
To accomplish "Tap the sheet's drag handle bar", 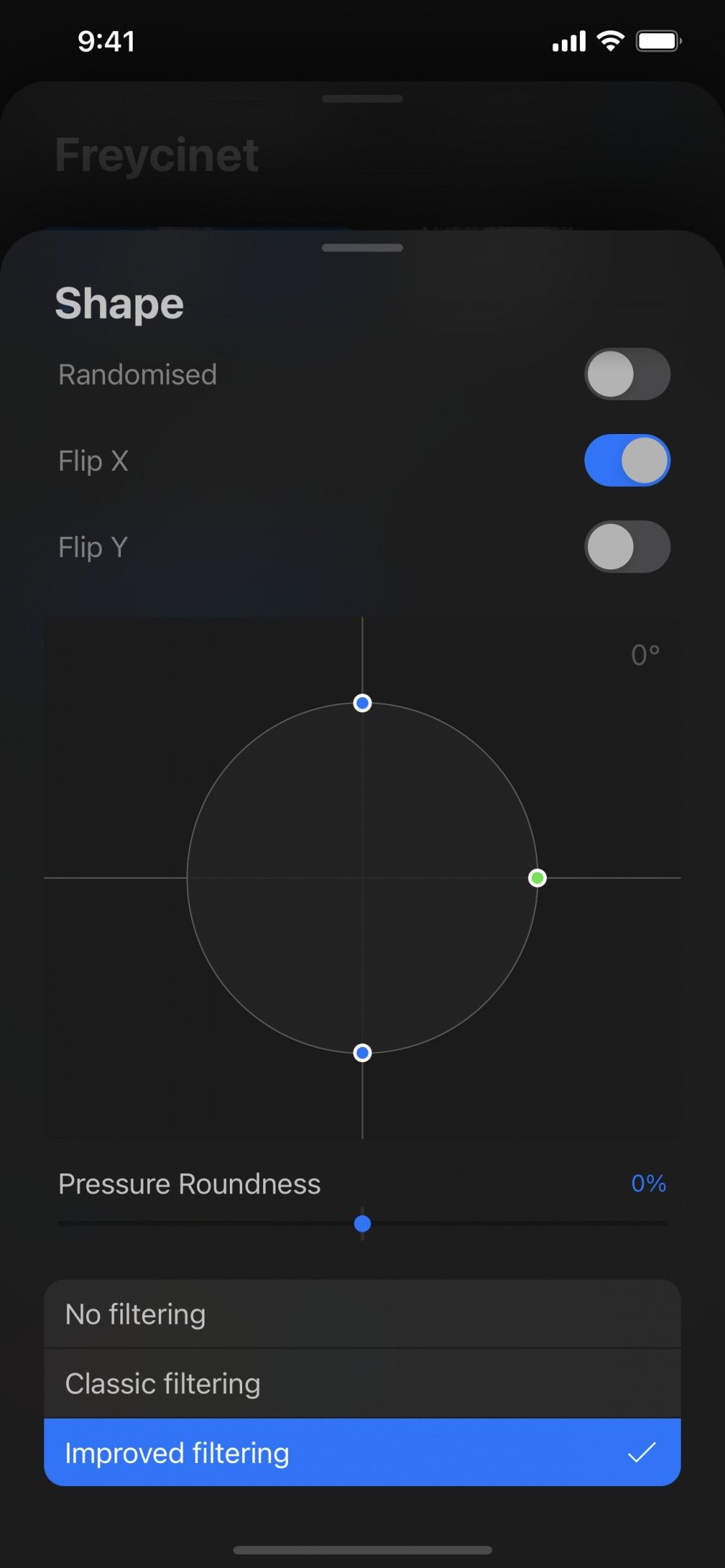I will (362, 247).
